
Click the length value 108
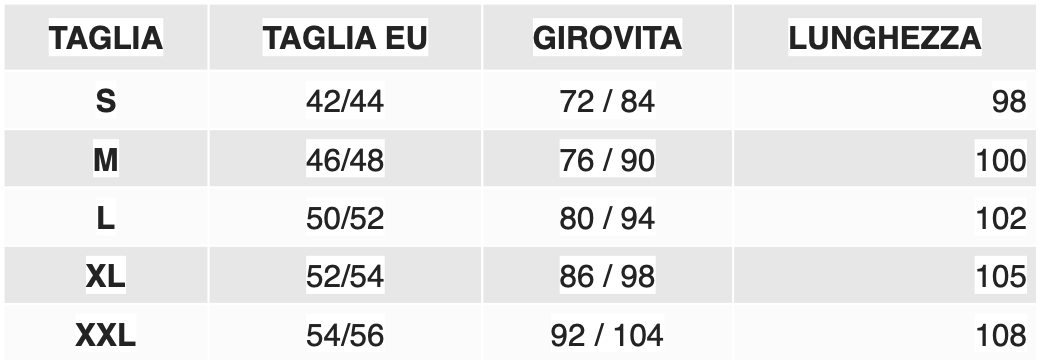[1001, 335]
